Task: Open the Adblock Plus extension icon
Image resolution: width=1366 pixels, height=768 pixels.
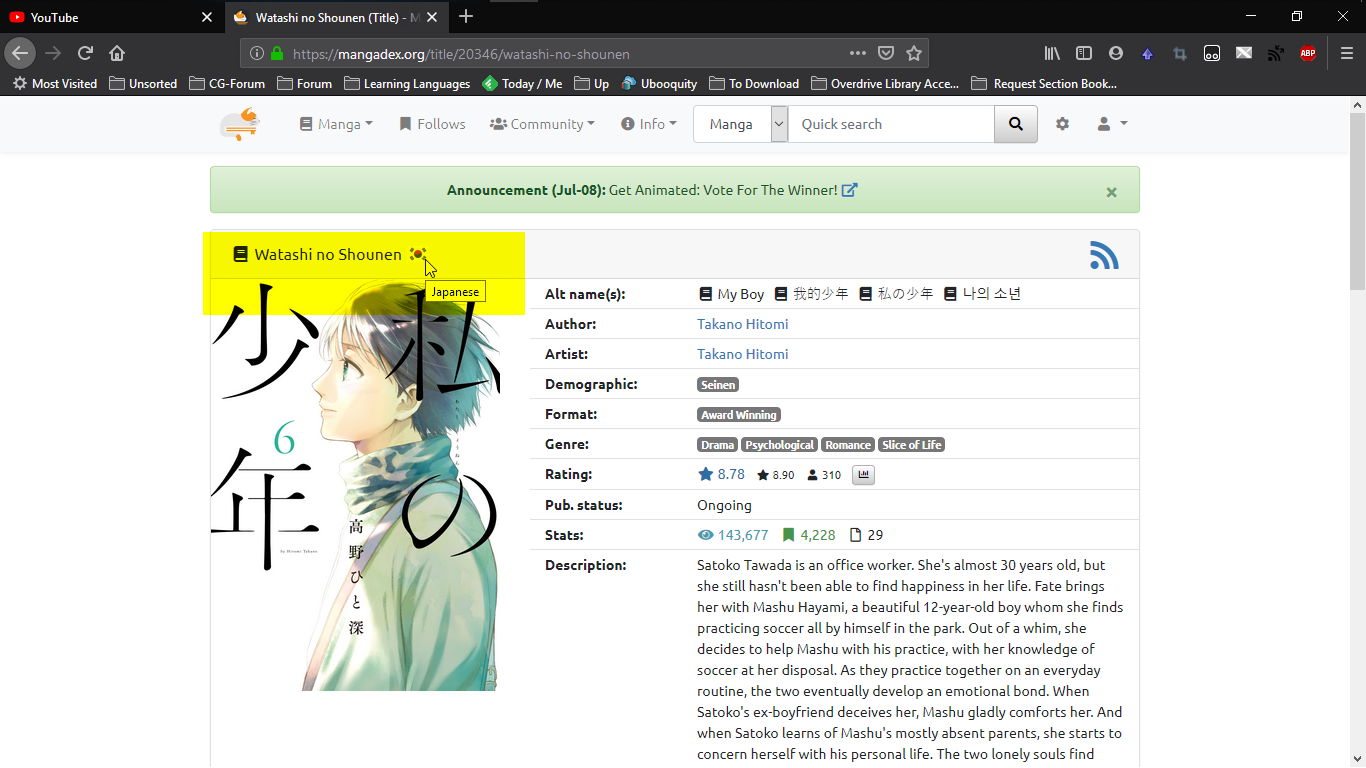Action: click(1308, 54)
